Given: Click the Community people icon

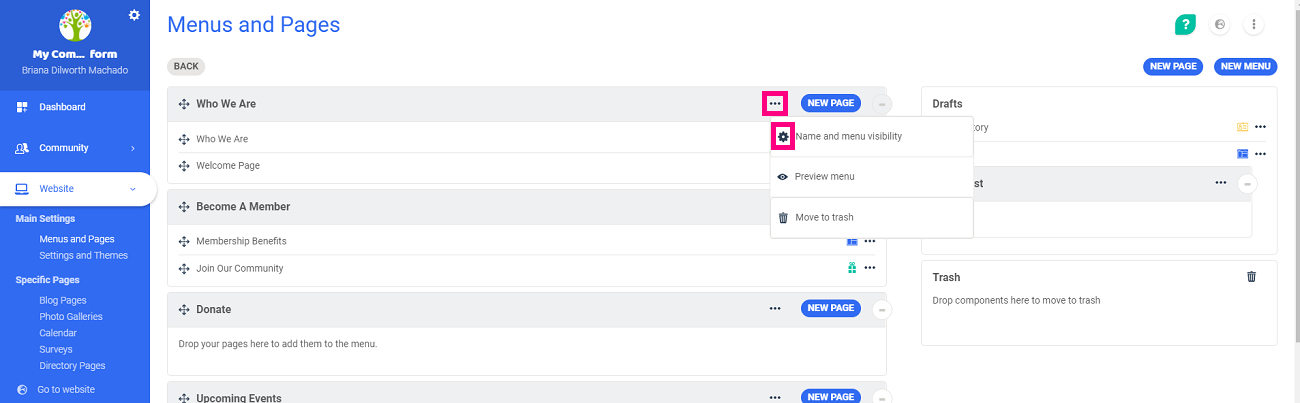Looking at the screenshot, I should tap(22, 148).
